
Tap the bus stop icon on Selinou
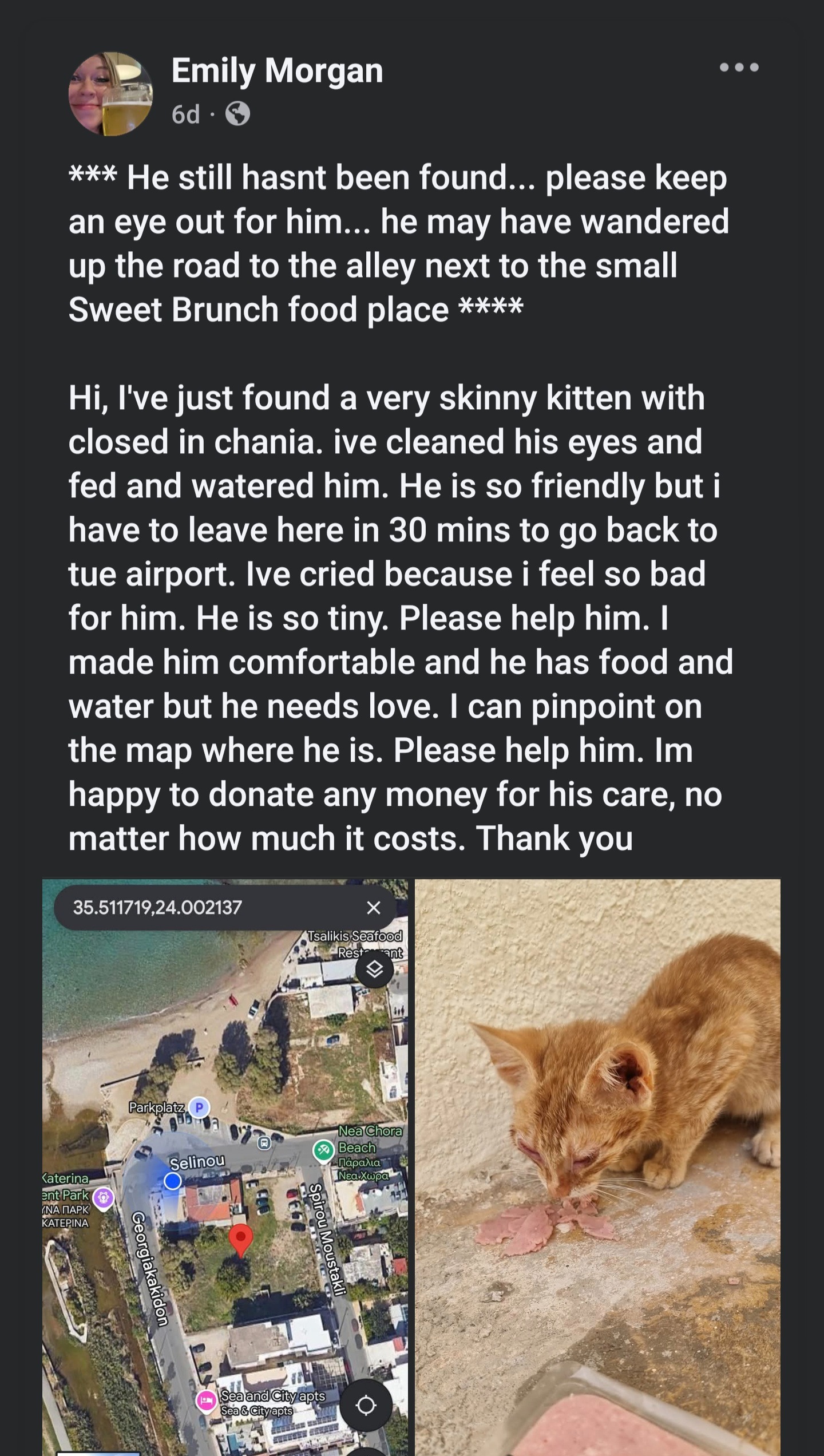[x=264, y=1143]
